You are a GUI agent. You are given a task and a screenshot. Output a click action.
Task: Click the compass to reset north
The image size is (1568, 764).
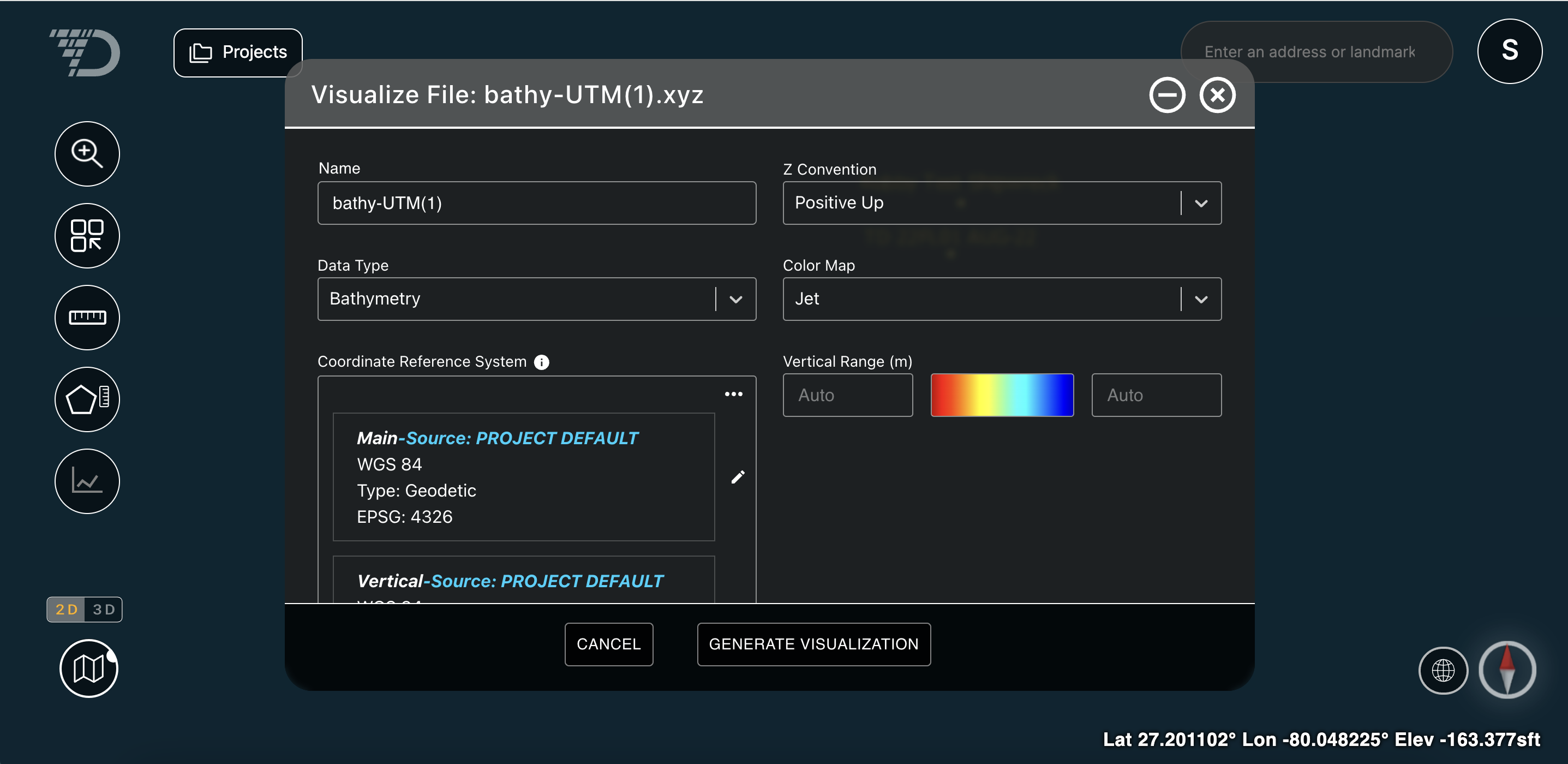click(x=1507, y=670)
